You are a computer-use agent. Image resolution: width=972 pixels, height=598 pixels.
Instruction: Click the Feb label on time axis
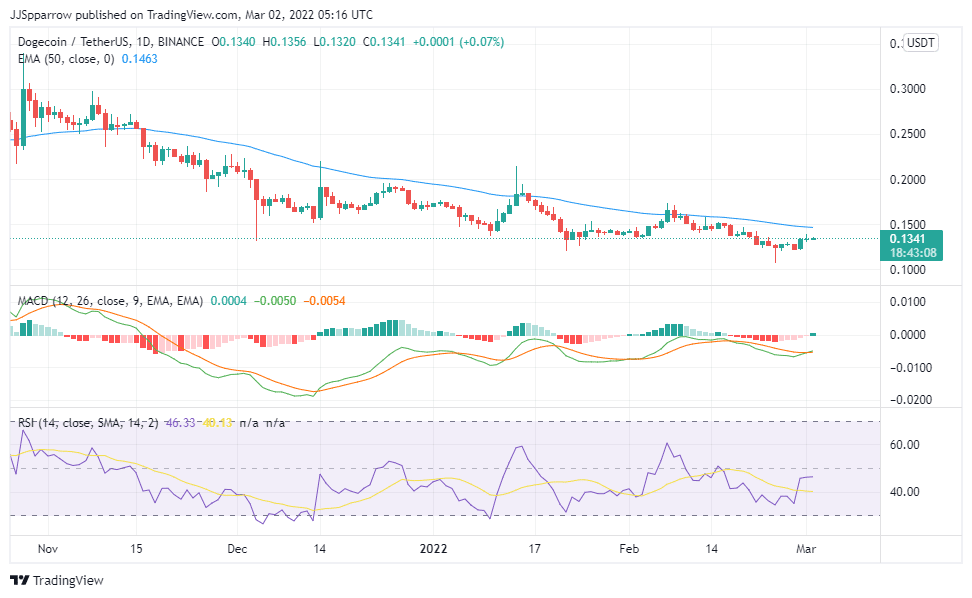(628, 549)
